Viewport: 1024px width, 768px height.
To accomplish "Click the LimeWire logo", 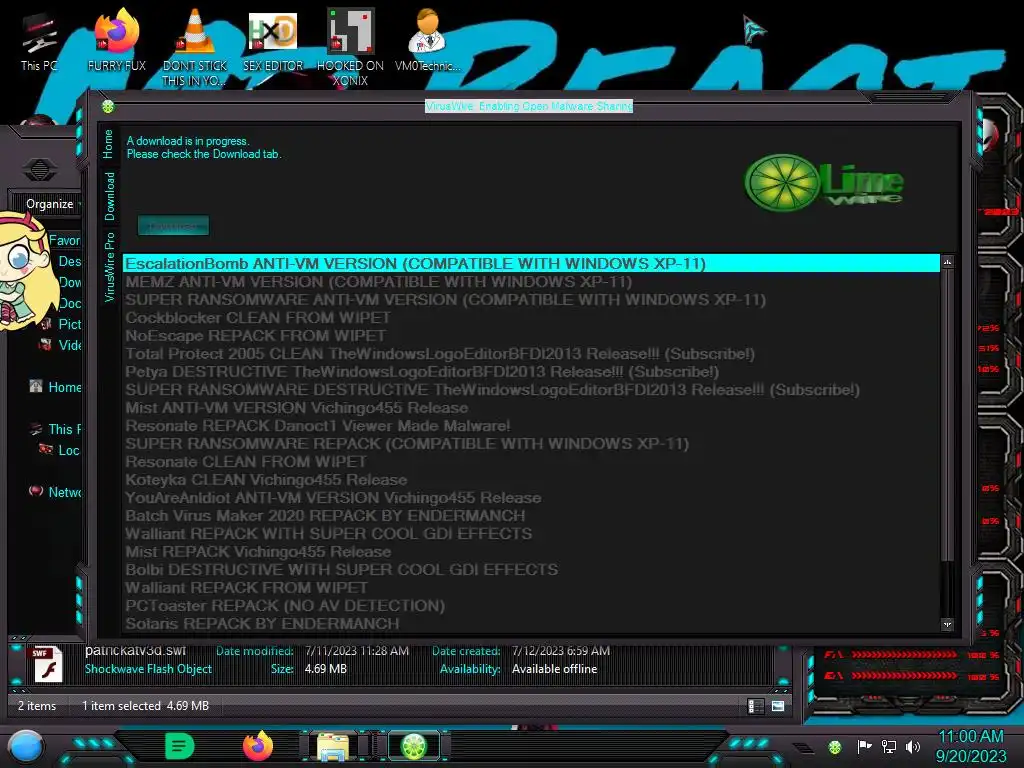I will click(x=824, y=183).
